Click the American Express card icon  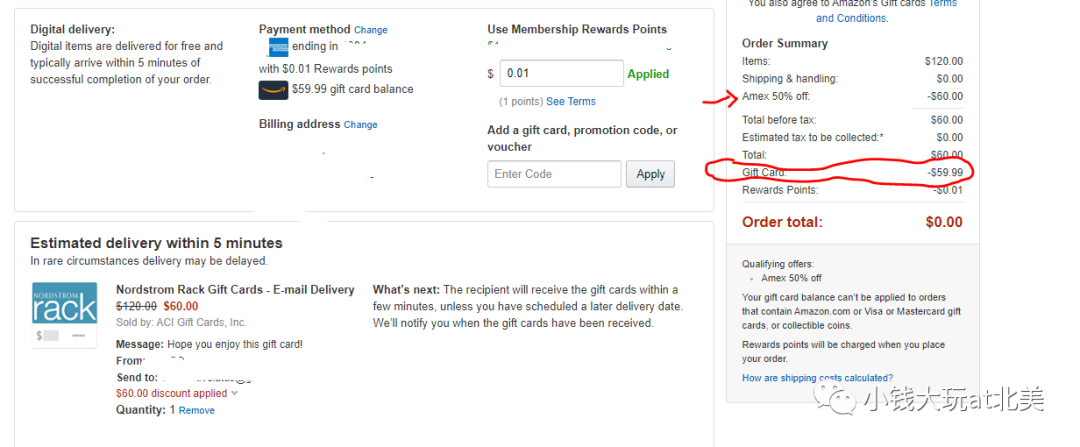279,47
